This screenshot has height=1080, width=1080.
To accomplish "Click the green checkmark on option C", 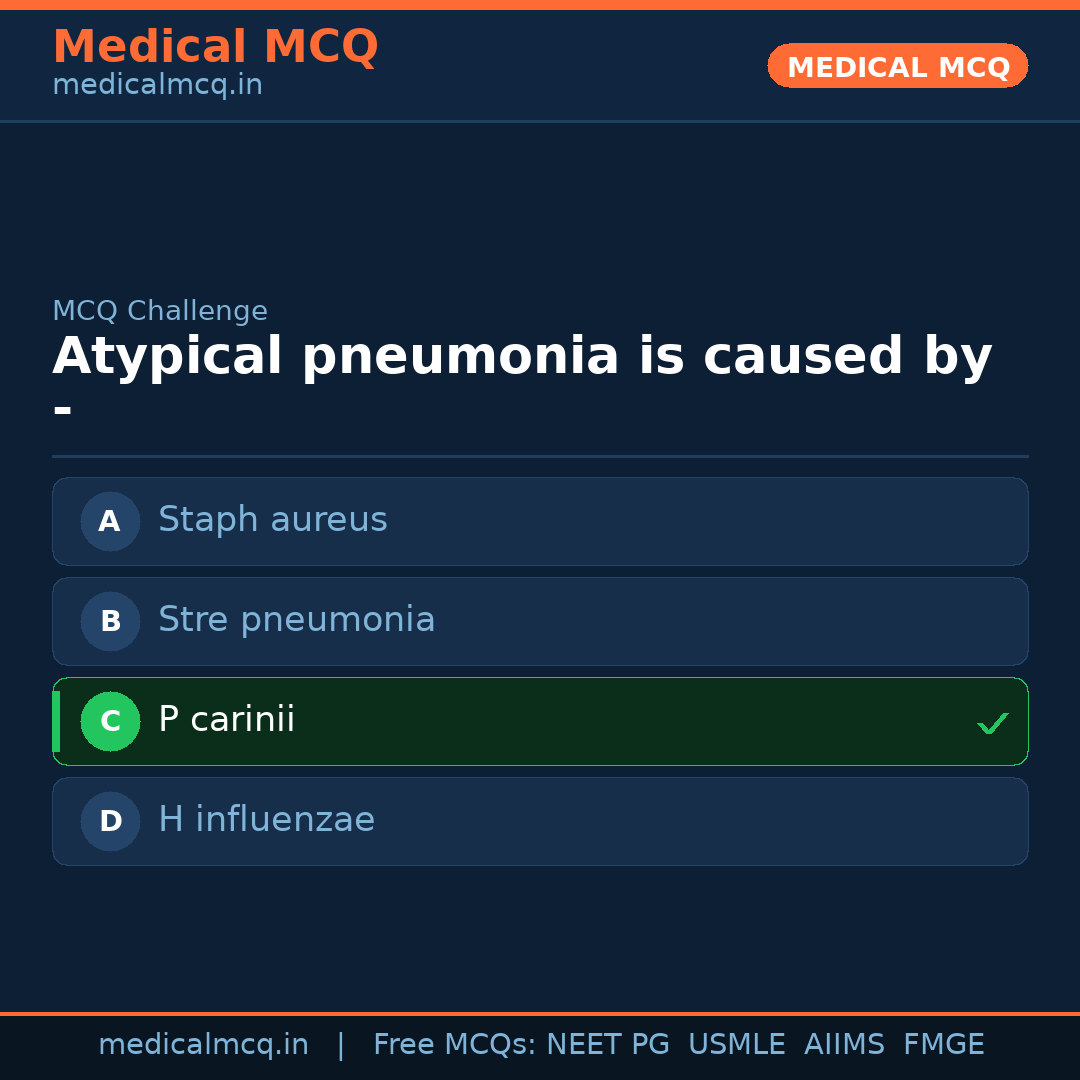I will coord(992,722).
